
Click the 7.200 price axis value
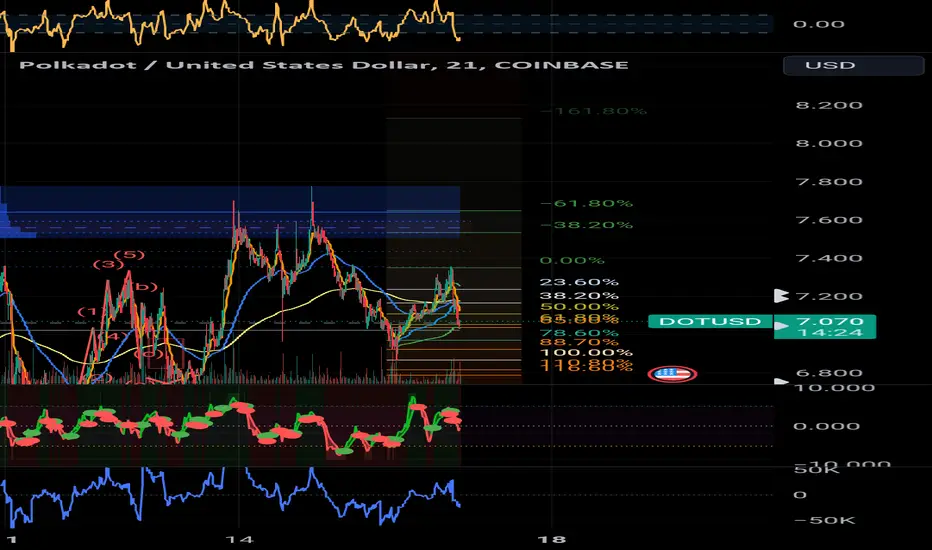pos(829,296)
